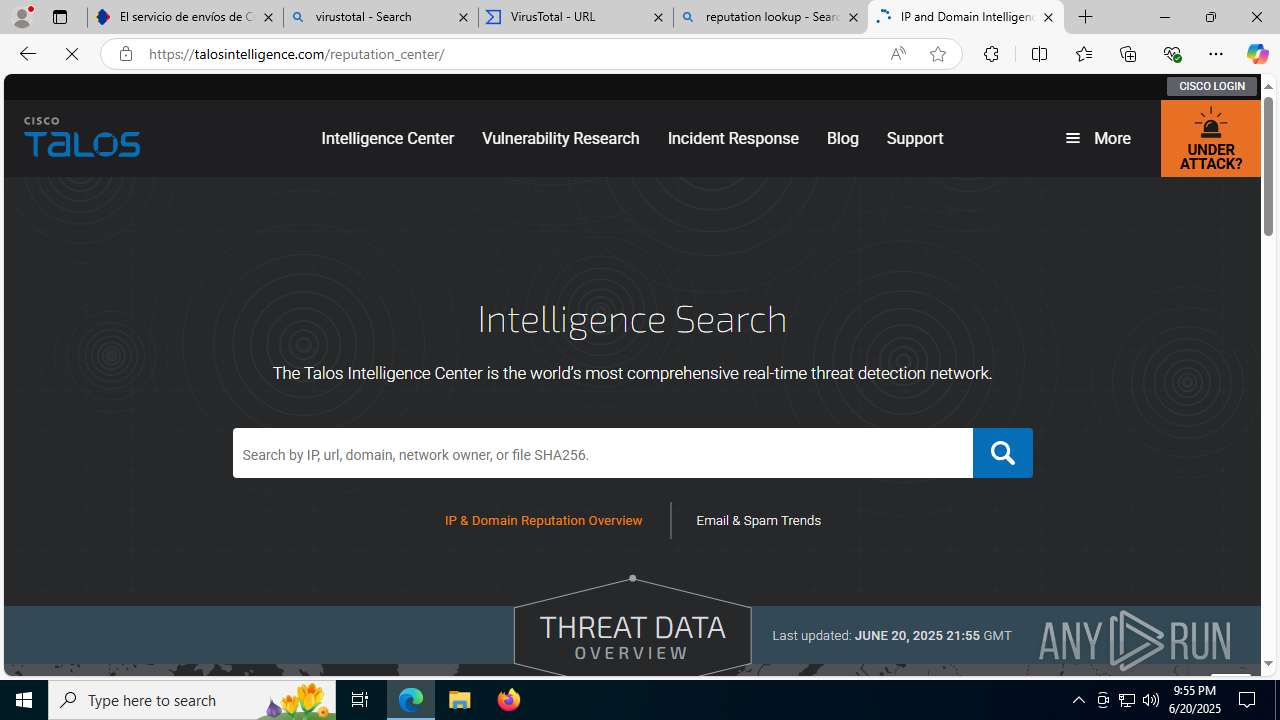Open Task View on taskbar
This screenshot has height=720, width=1280.
pyautogui.click(x=360, y=700)
